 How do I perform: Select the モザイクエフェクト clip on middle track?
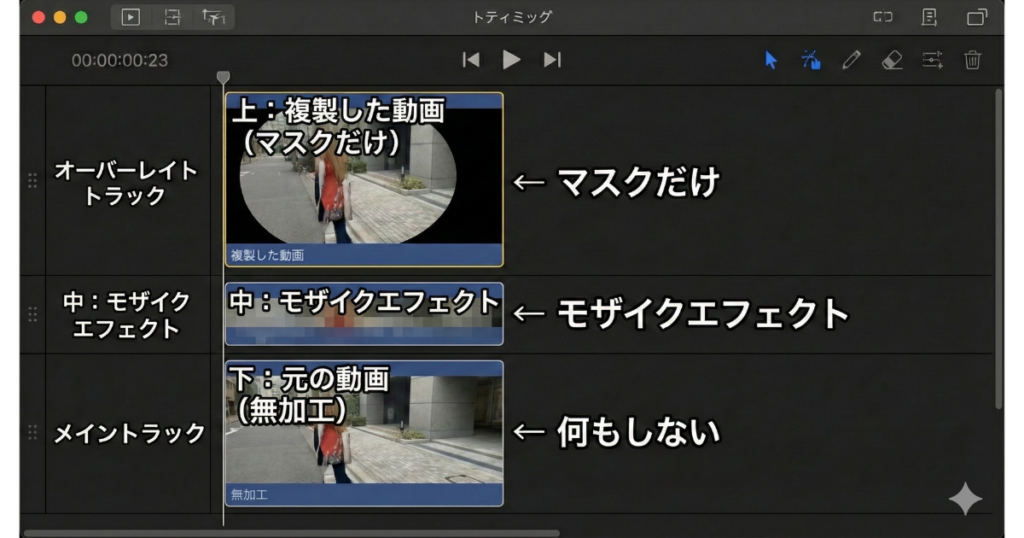coord(364,314)
